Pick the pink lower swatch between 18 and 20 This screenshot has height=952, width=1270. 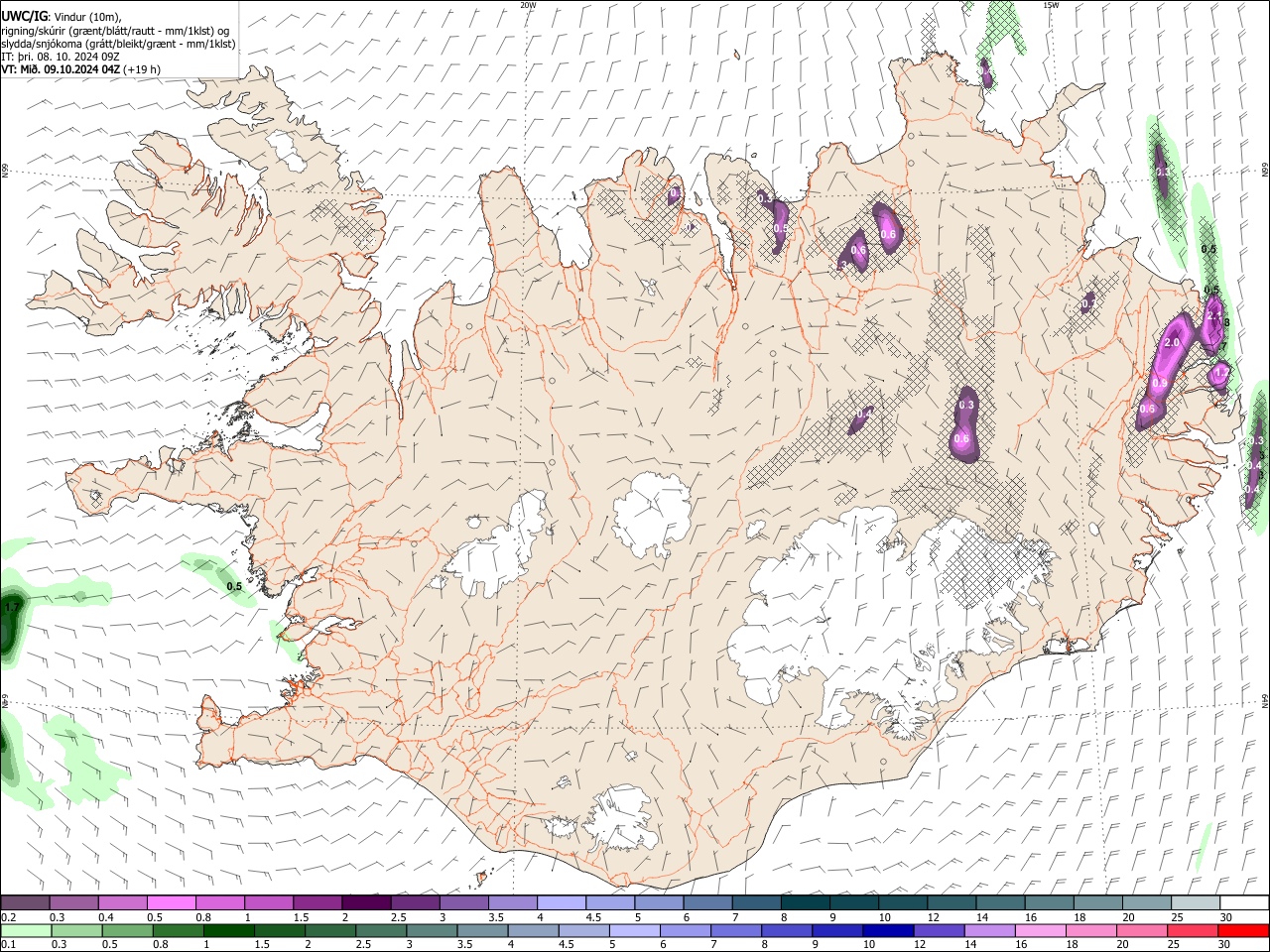1091,930
